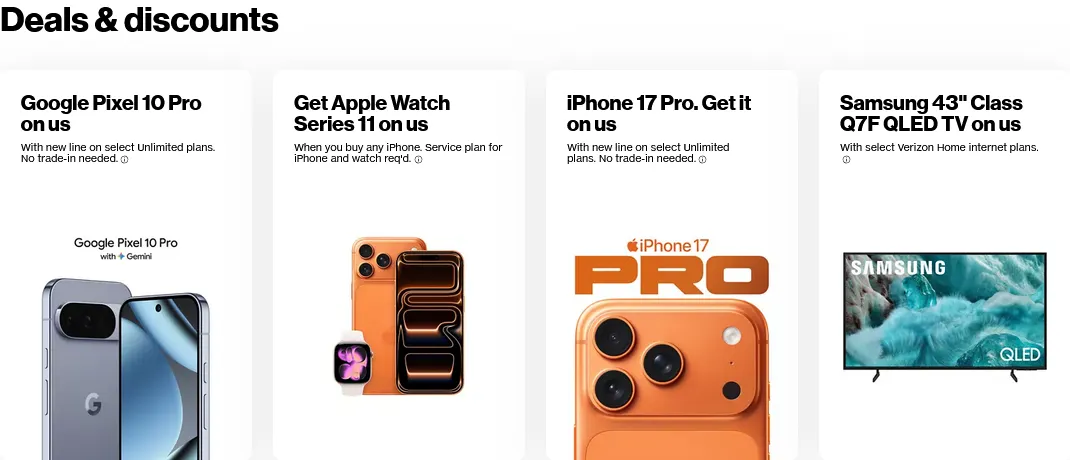Click the Apple Watch image
Viewport: 1071px width, 460px height.
[x=352, y=362]
